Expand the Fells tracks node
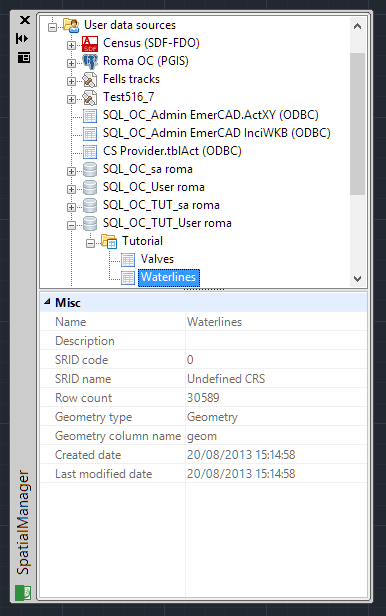The height and width of the screenshot is (616, 386). coord(71,81)
